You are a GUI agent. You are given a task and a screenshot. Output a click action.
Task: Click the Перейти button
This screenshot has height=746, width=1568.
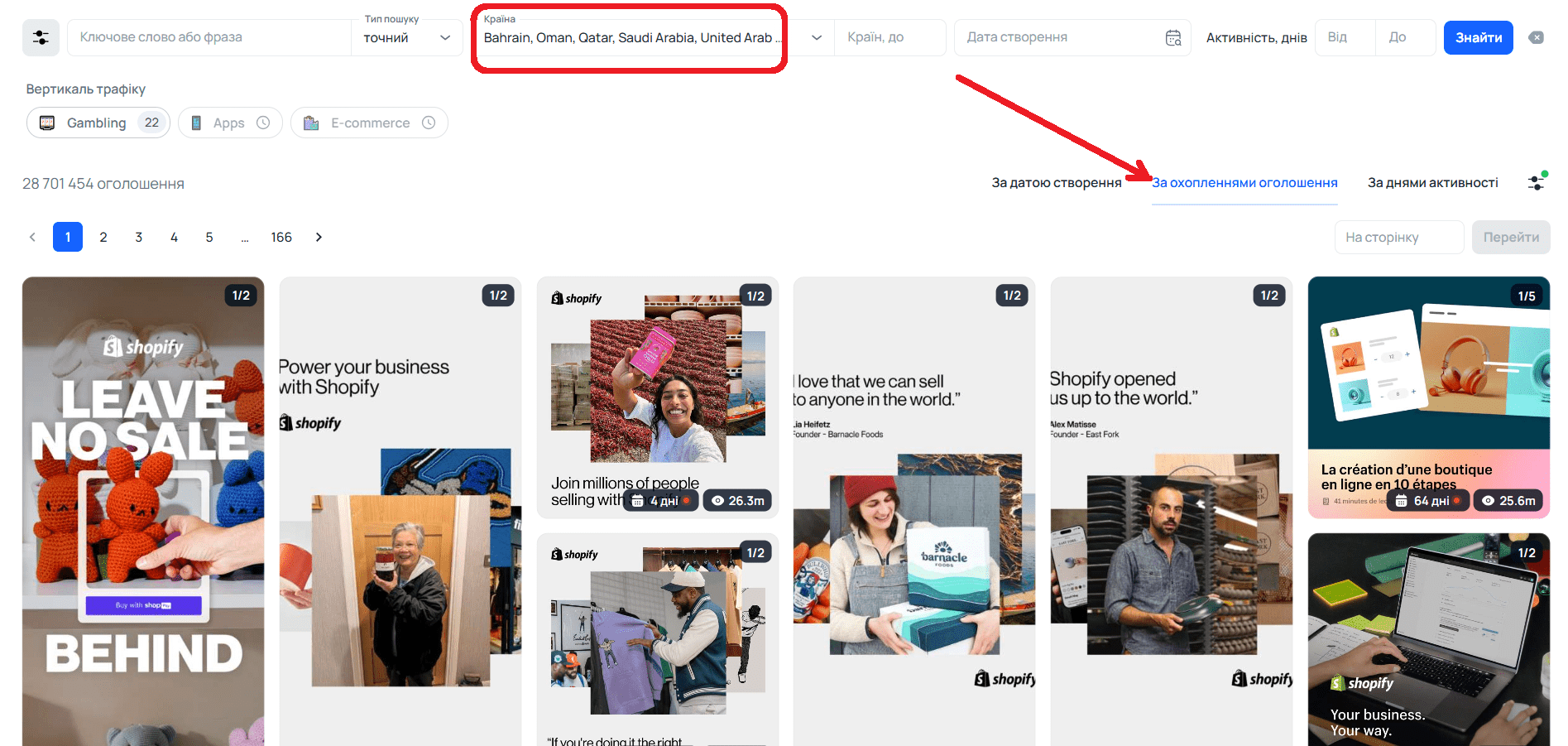[x=1511, y=237]
